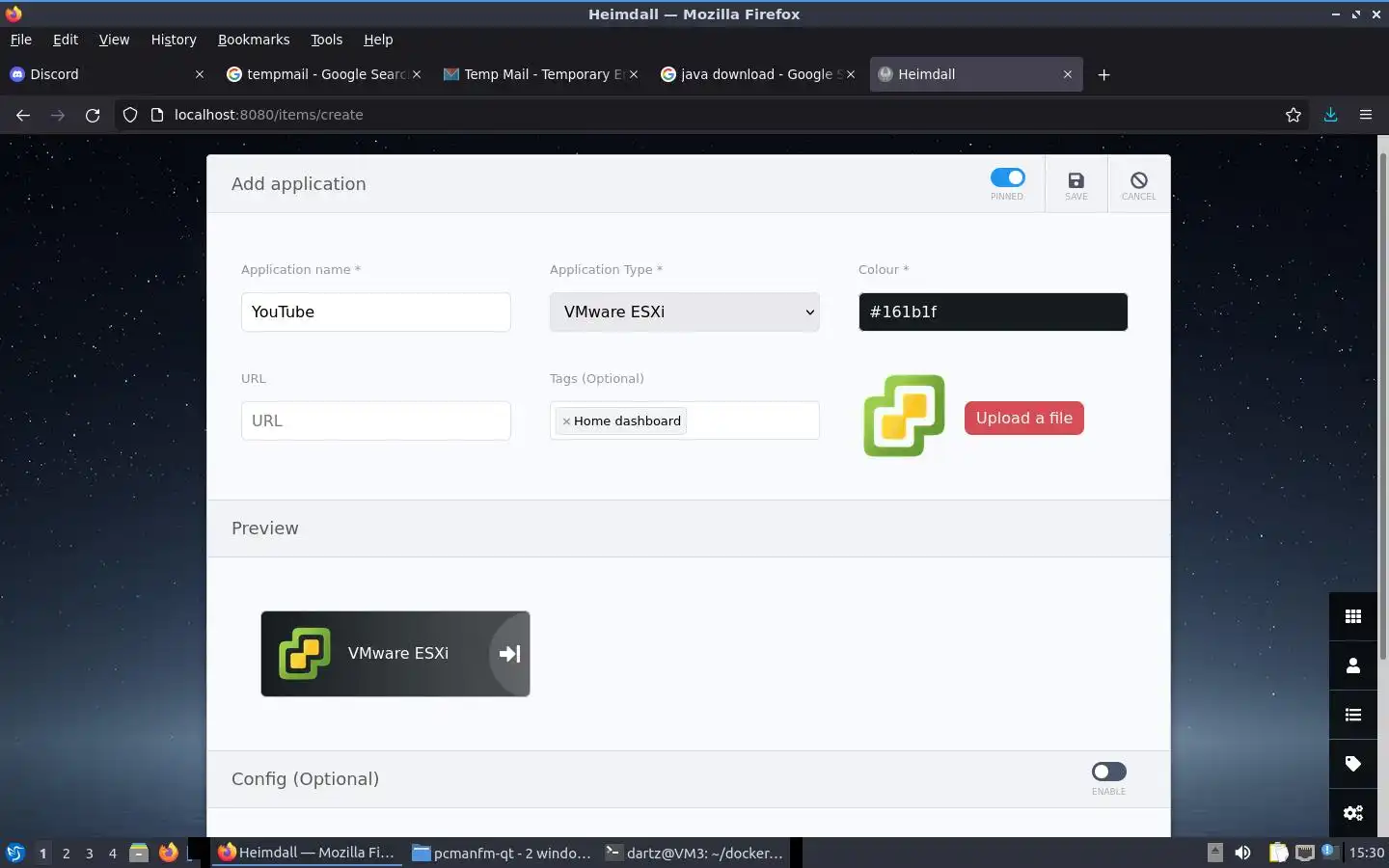This screenshot has height=868, width=1389.
Task: Click the address bar URL
Action: click(x=269, y=115)
